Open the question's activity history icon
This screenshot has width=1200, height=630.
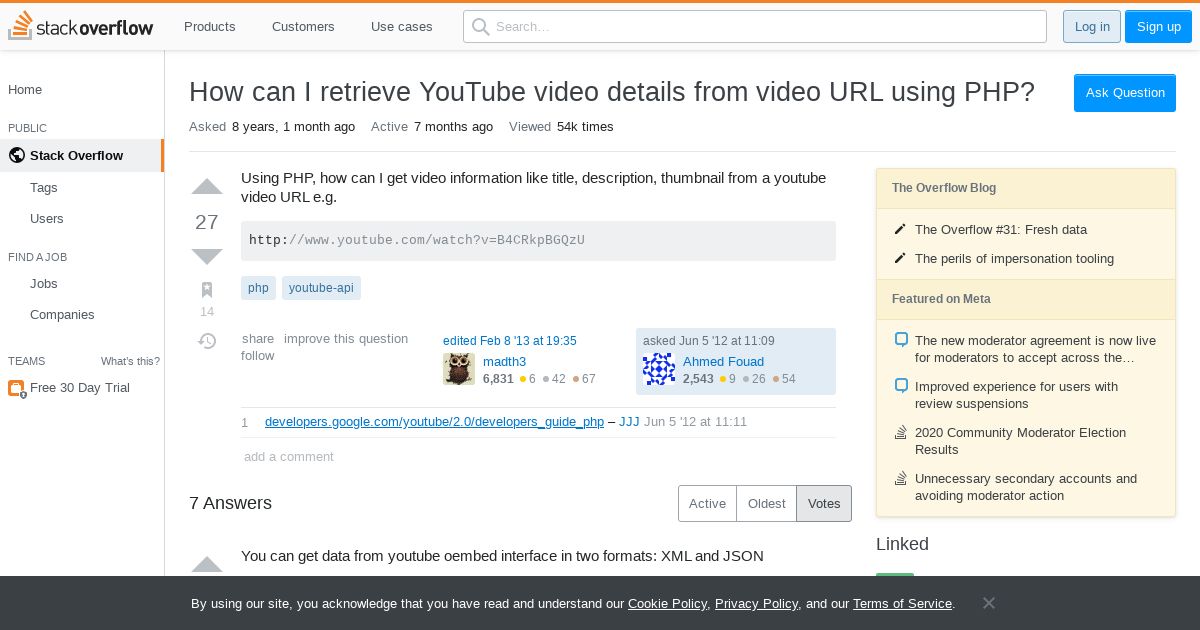[207, 341]
